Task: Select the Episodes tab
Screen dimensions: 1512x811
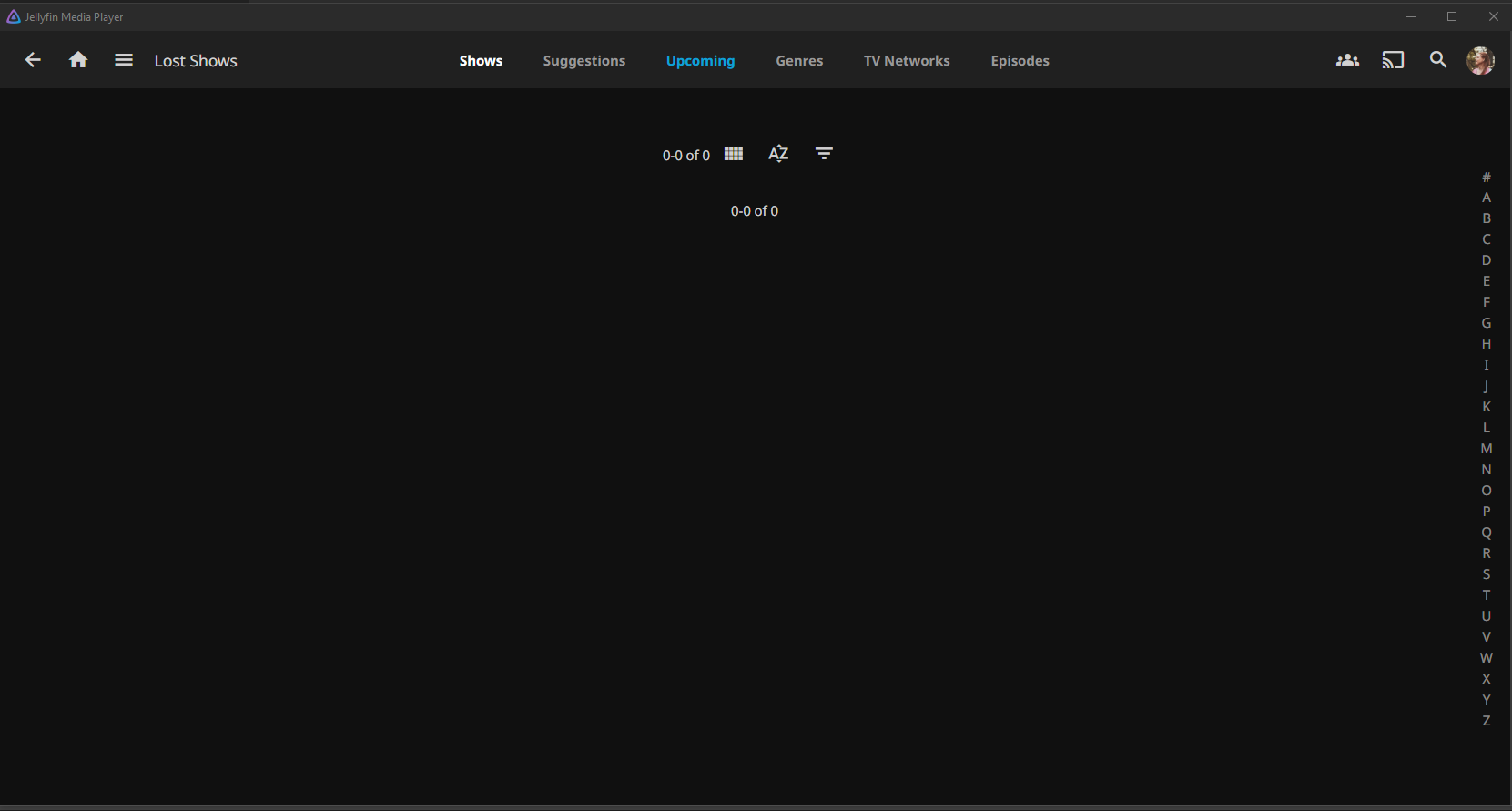Action: (x=1020, y=61)
